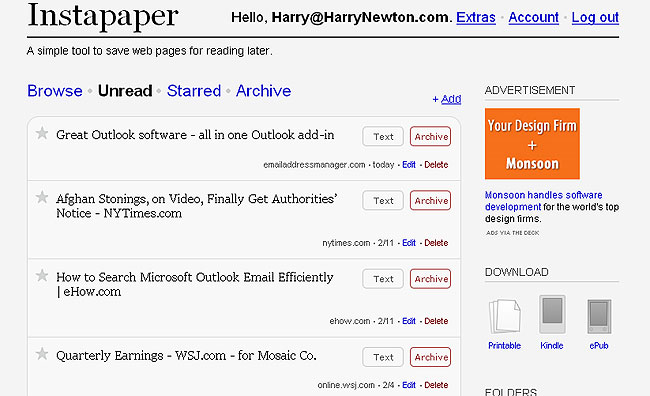Star the How to Search Microsoft Outlook article

pos(42,275)
